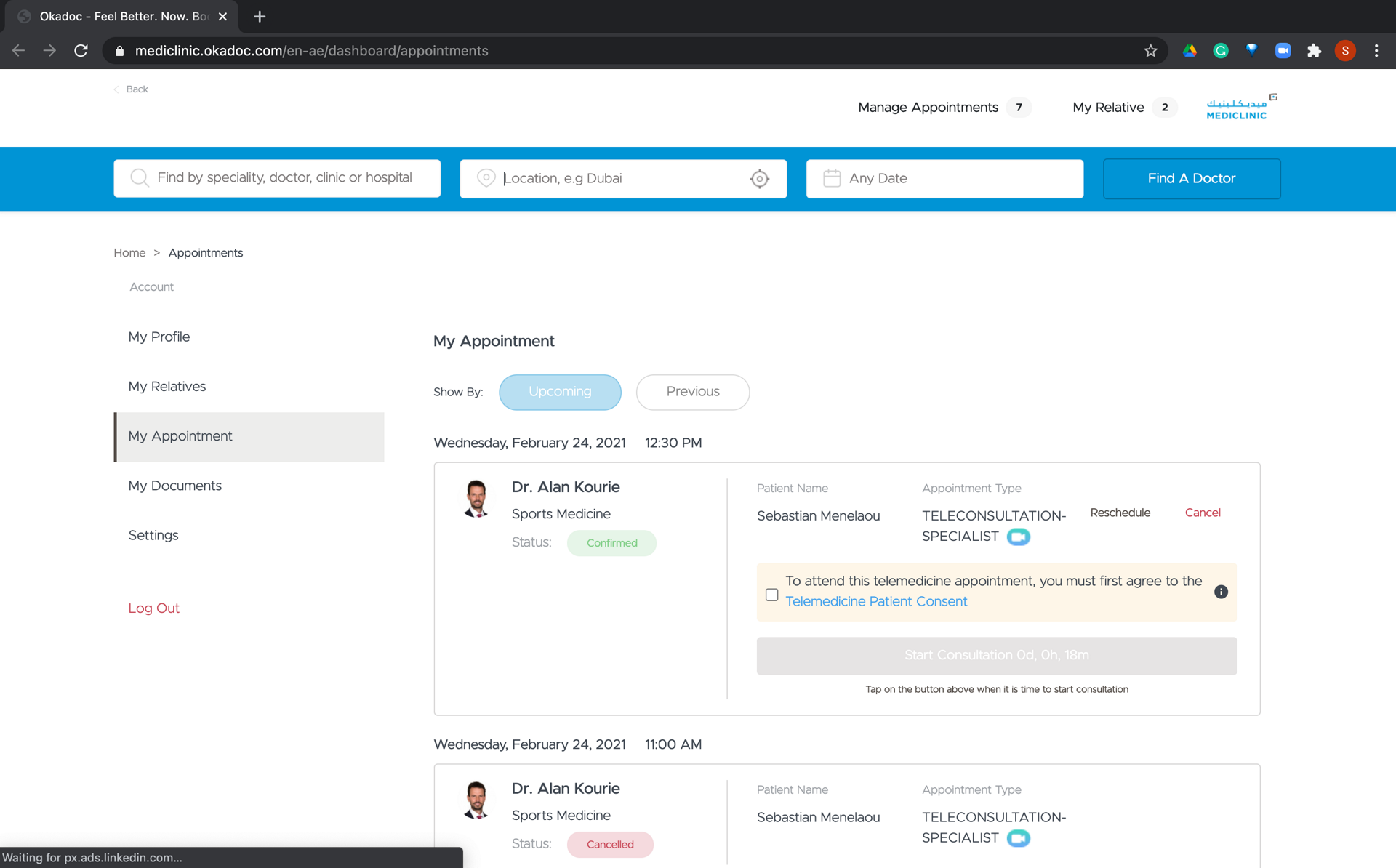Click the Google Drive extension icon
Viewport: 1396px width, 868px height.
point(1190,51)
